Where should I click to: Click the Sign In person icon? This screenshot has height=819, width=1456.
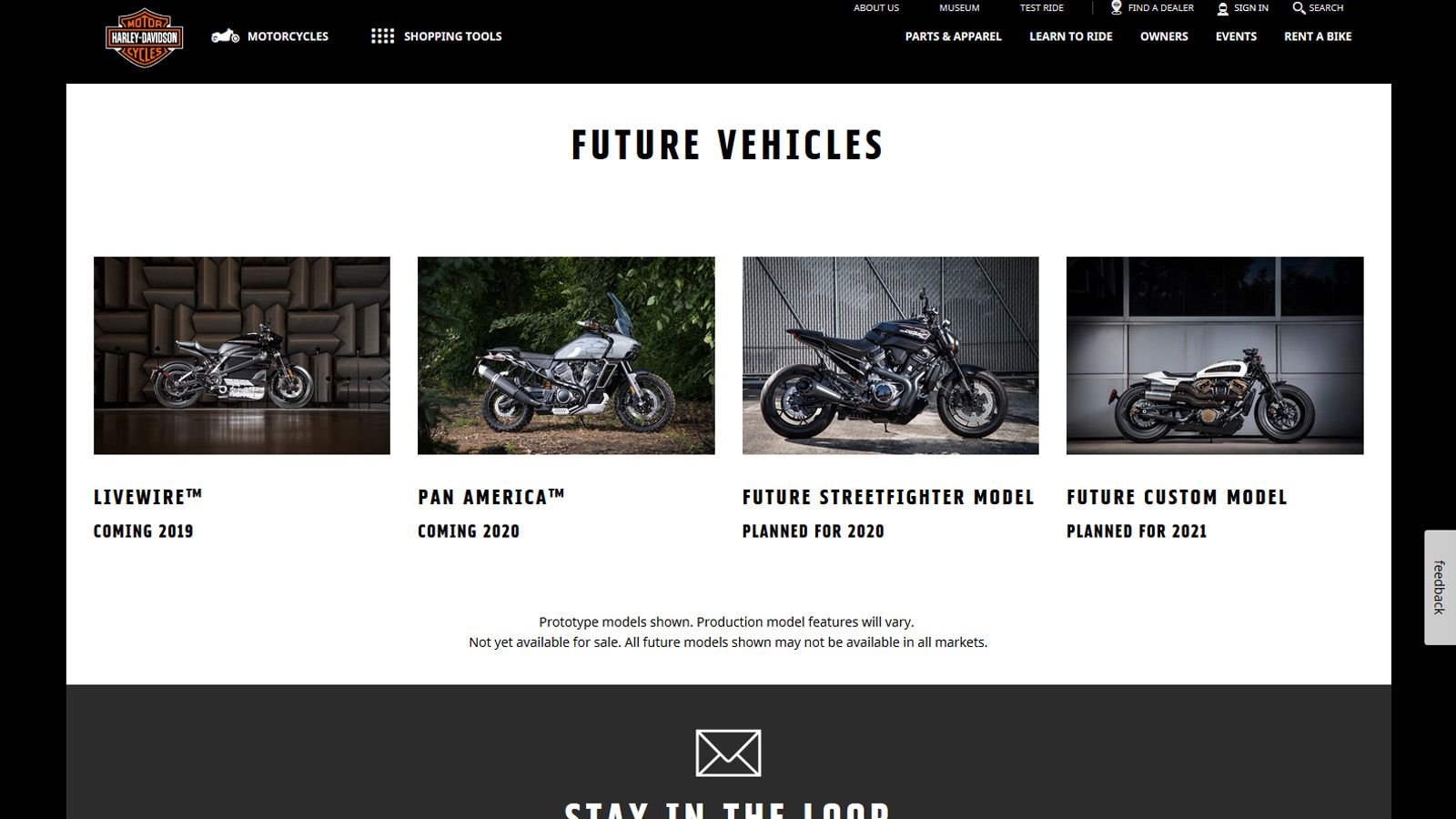pyautogui.click(x=1222, y=8)
